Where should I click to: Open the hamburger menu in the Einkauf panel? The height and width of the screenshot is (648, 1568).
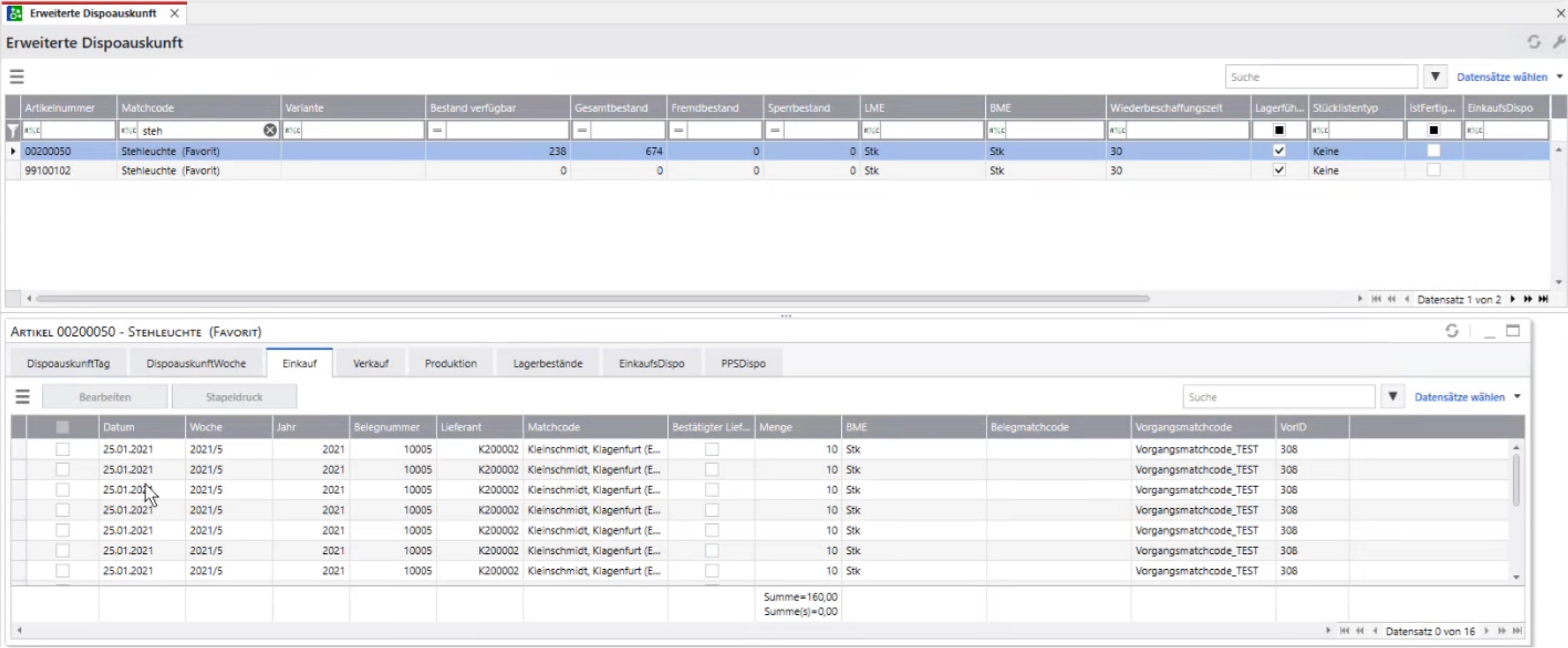pyautogui.click(x=22, y=397)
